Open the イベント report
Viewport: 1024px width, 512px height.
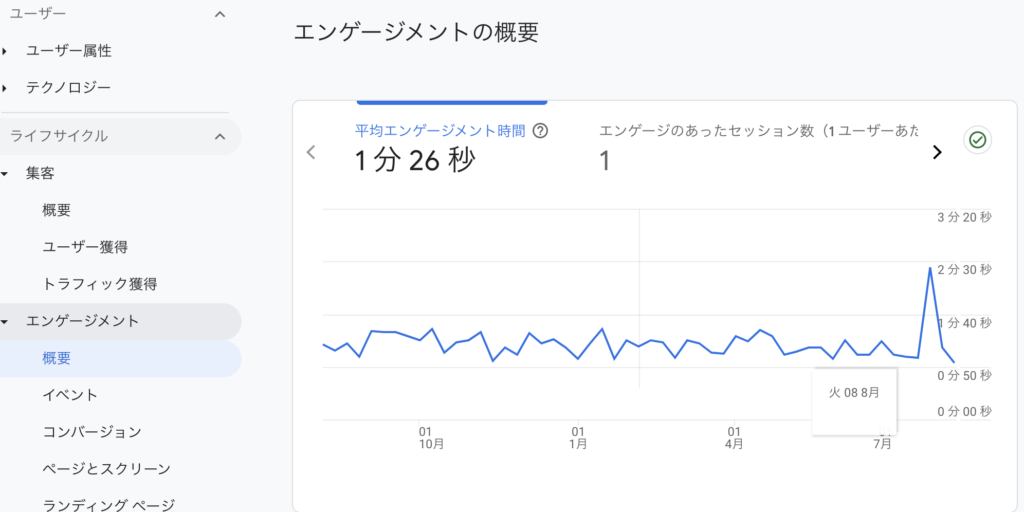click(x=70, y=395)
